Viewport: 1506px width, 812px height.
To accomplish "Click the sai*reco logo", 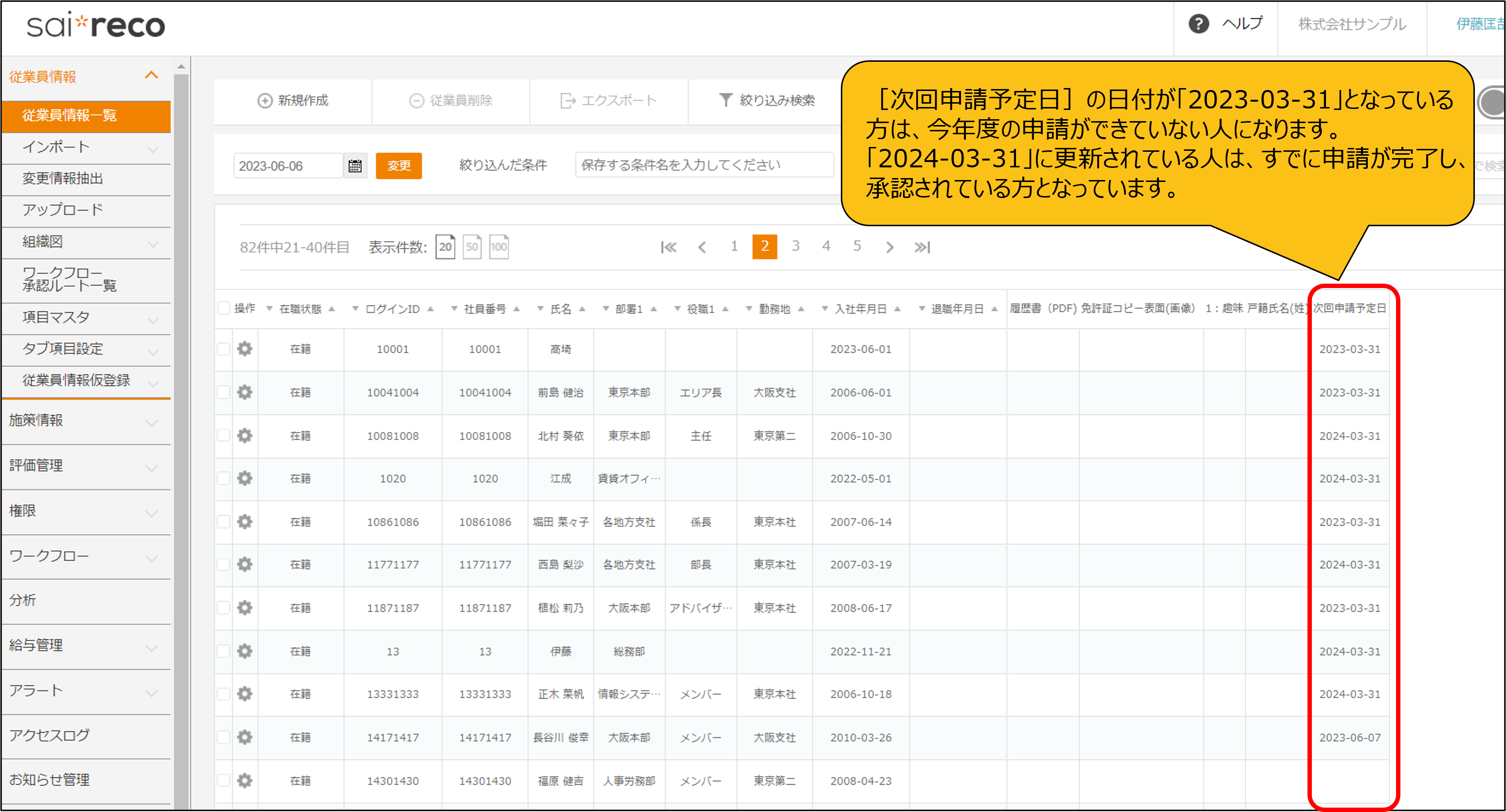I will coord(96,25).
